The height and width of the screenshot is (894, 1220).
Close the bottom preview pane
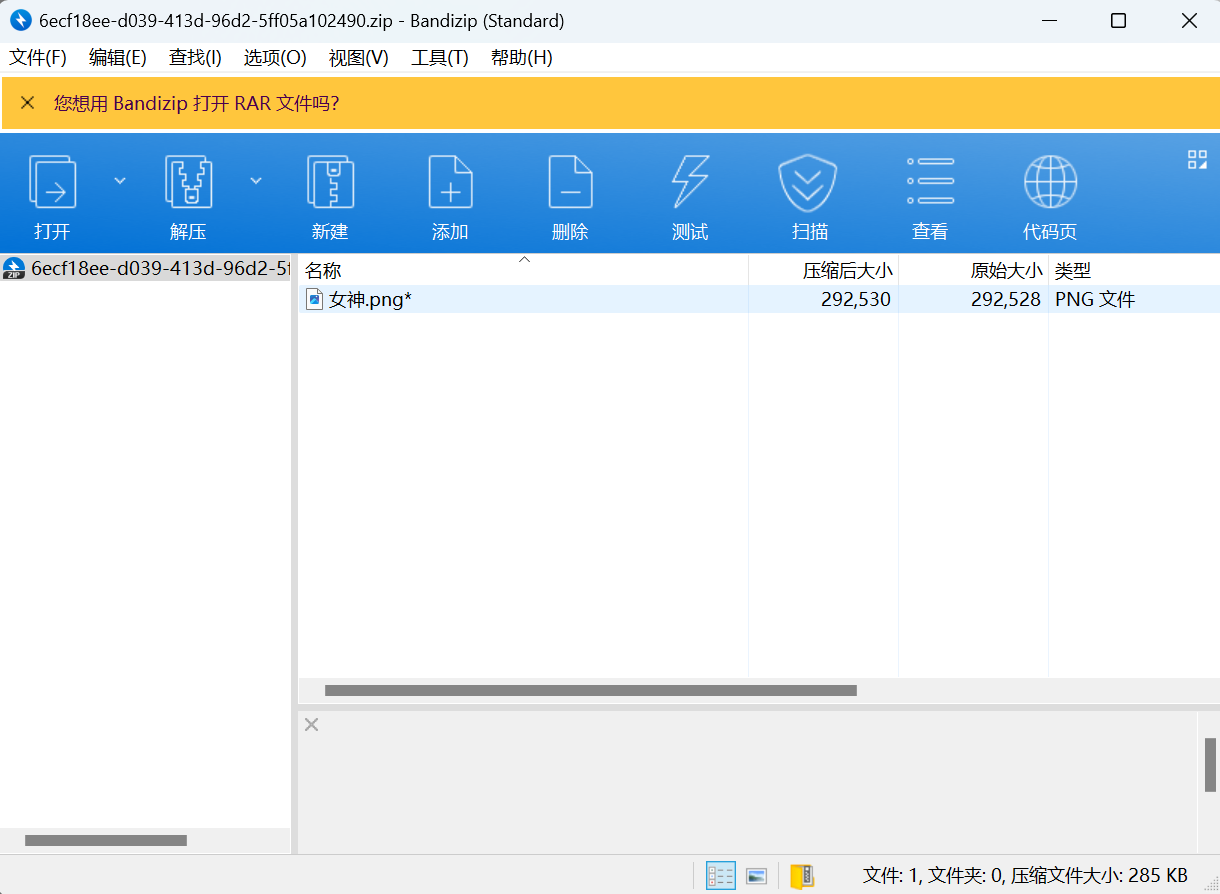click(x=312, y=724)
